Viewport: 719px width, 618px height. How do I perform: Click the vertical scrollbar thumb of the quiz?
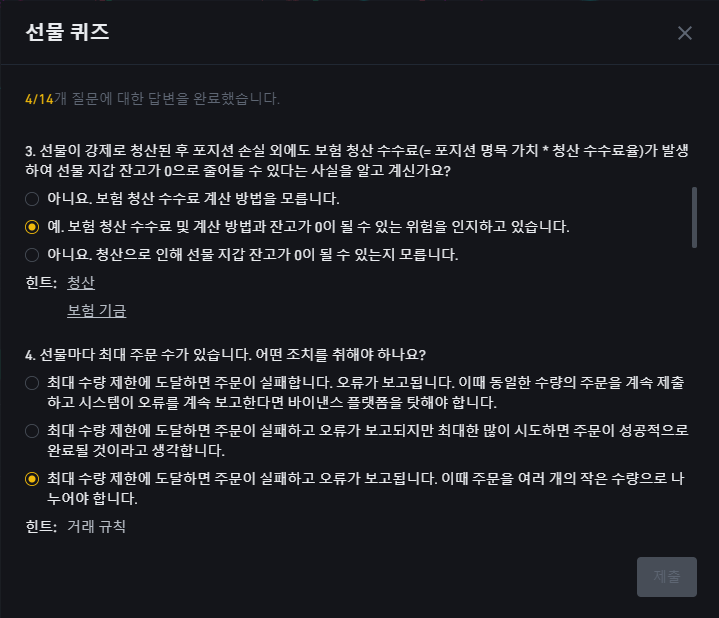[x=694, y=217]
